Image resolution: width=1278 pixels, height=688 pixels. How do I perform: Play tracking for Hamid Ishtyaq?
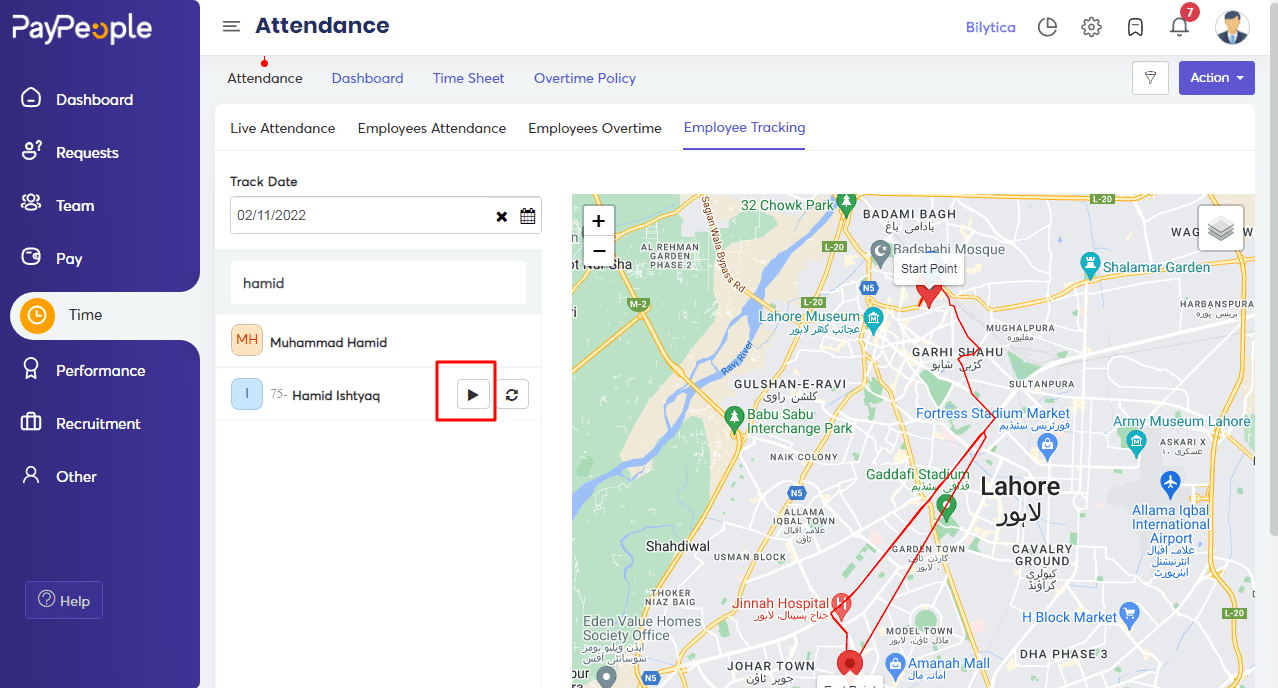(473, 395)
